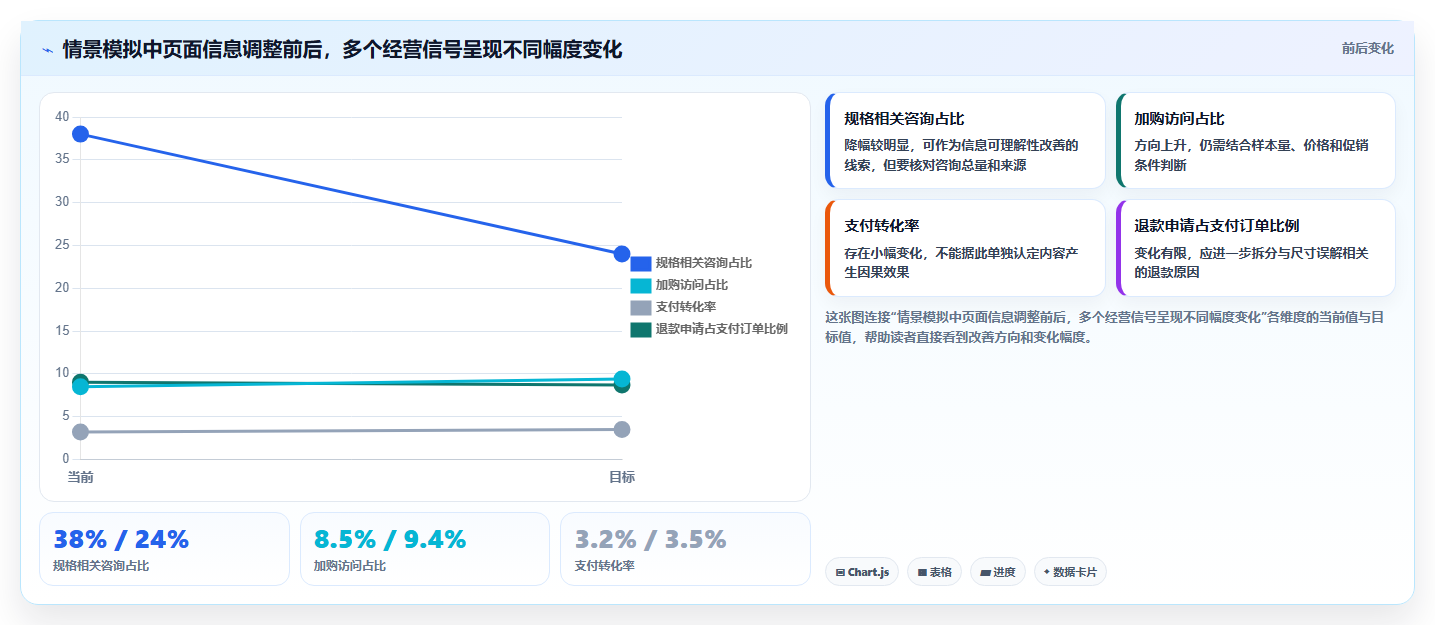Select the 进度 tag
This screenshot has height=625, width=1435.
[997, 572]
